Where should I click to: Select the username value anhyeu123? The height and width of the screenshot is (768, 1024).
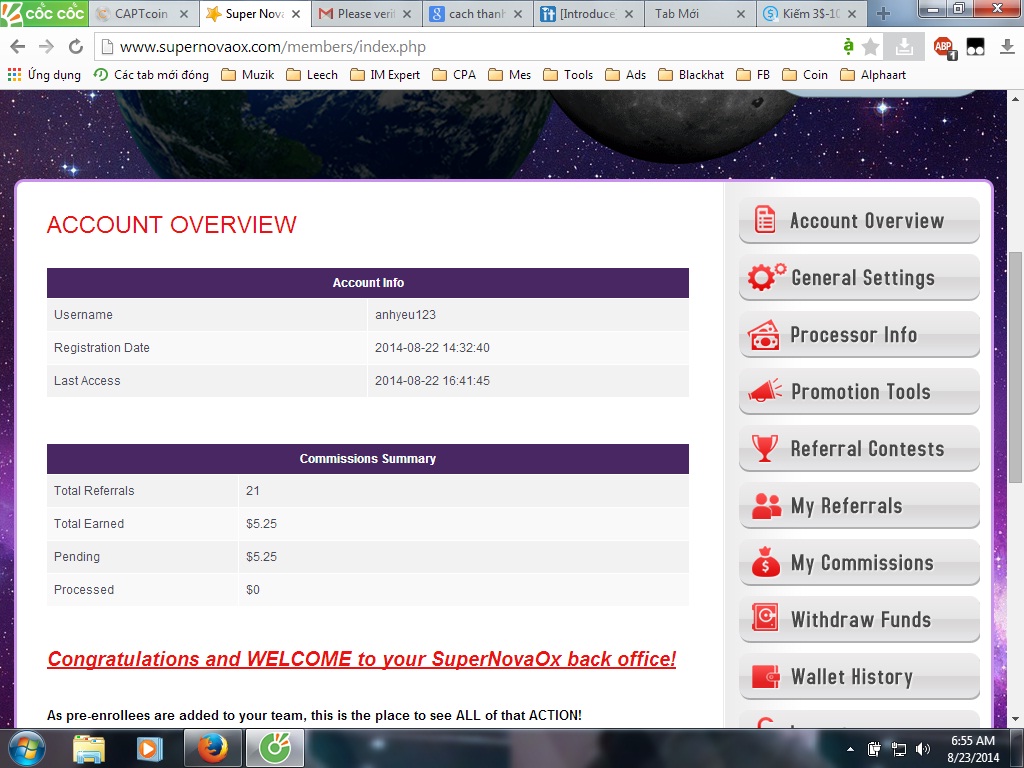[x=406, y=314]
